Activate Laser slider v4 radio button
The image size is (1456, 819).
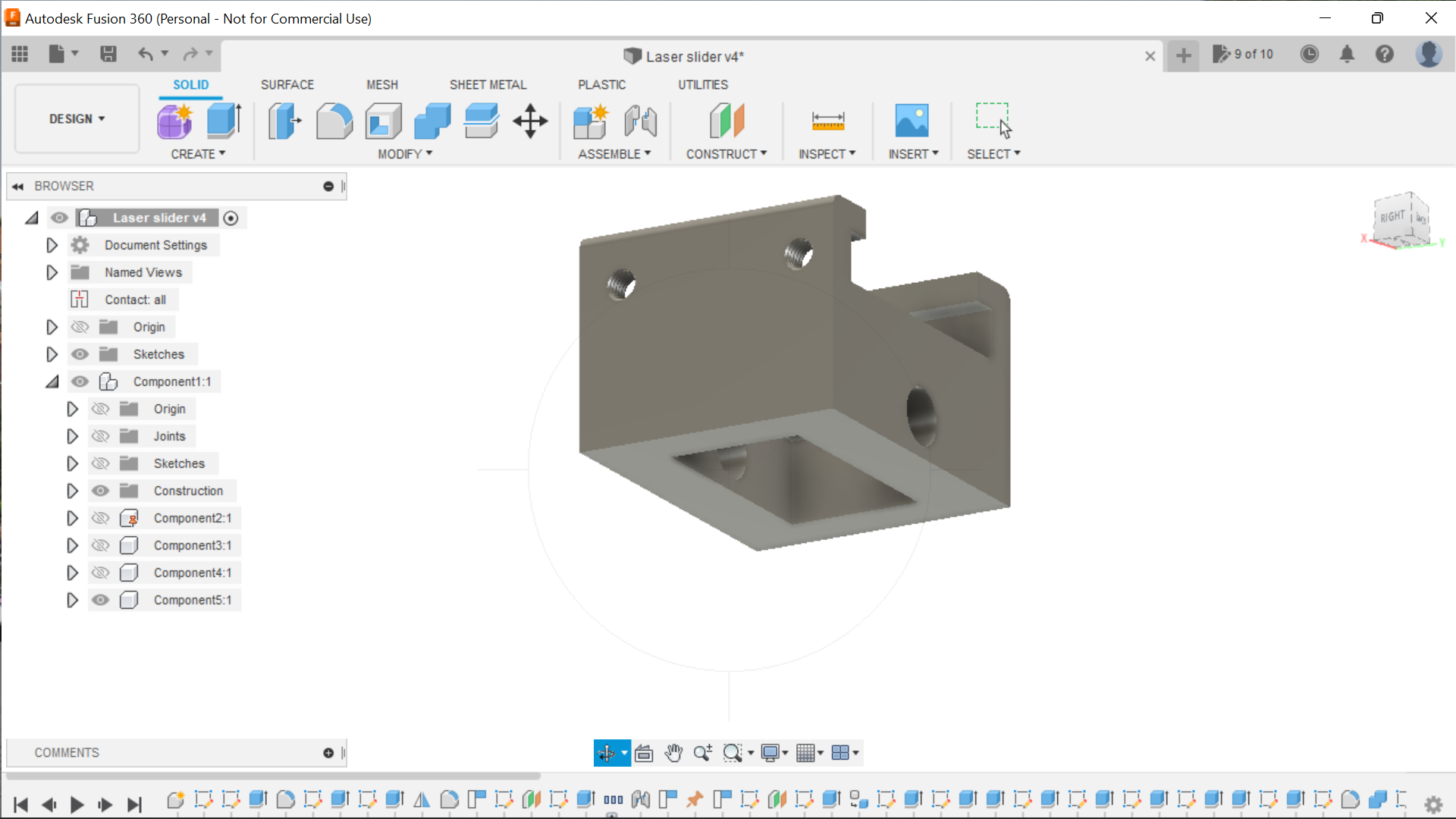(x=231, y=218)
